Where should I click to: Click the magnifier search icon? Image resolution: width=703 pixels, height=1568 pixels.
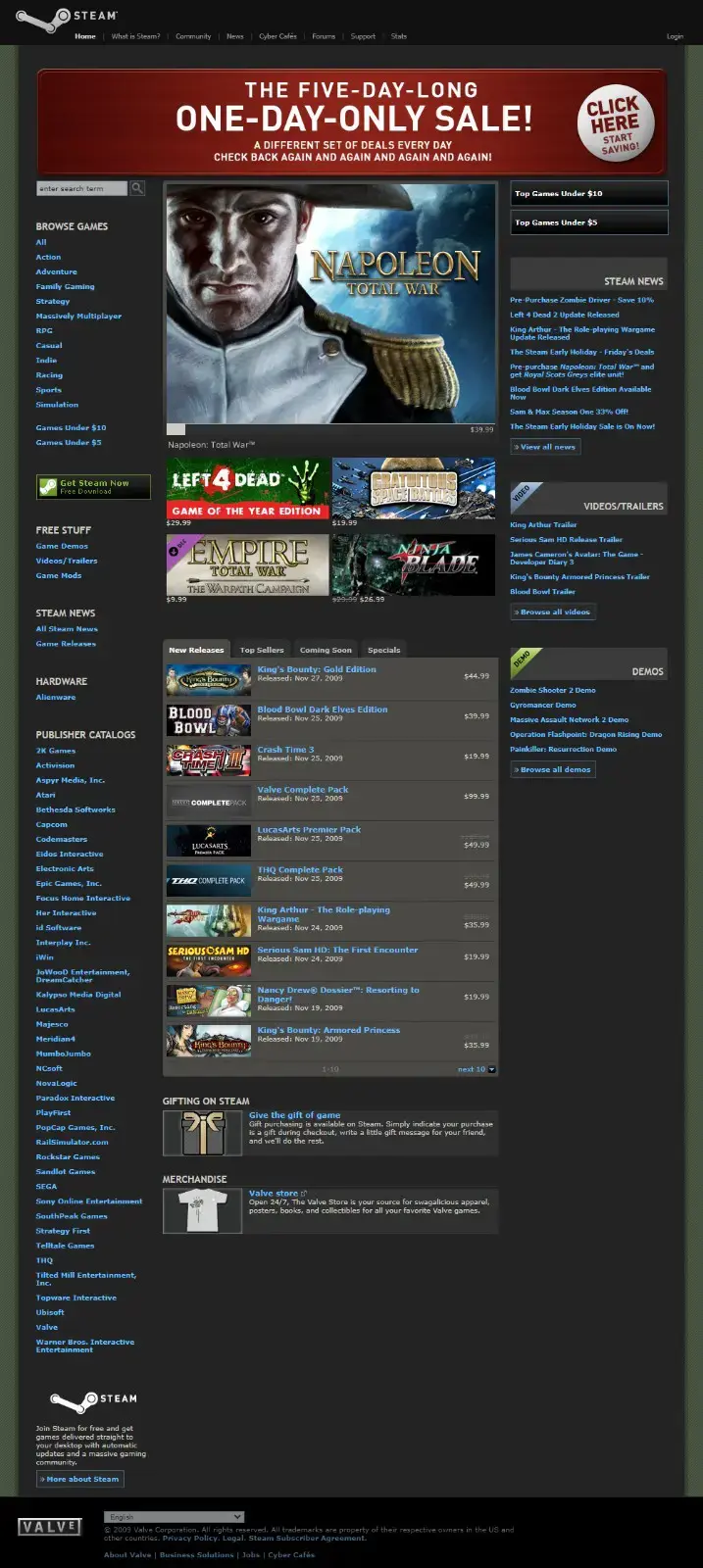(x=137, y=188)
